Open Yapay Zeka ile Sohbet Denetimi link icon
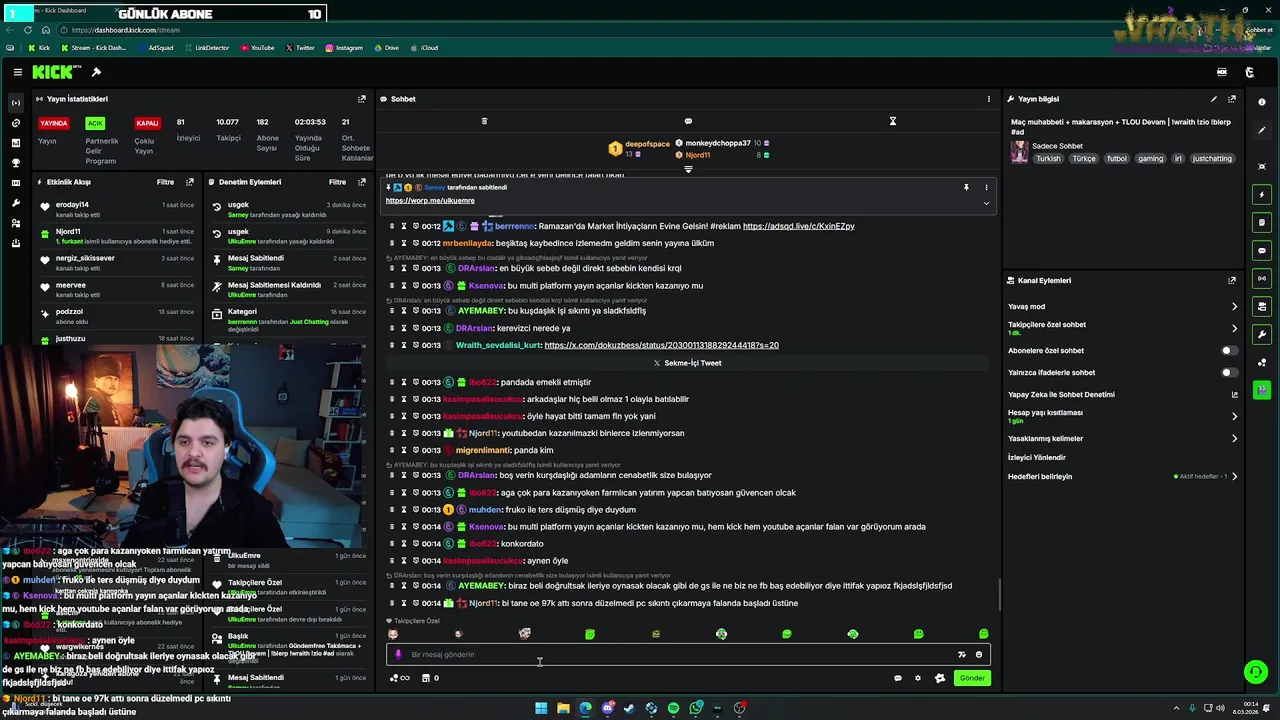This screenshot has height=720, width=1280. [1234, 395]
